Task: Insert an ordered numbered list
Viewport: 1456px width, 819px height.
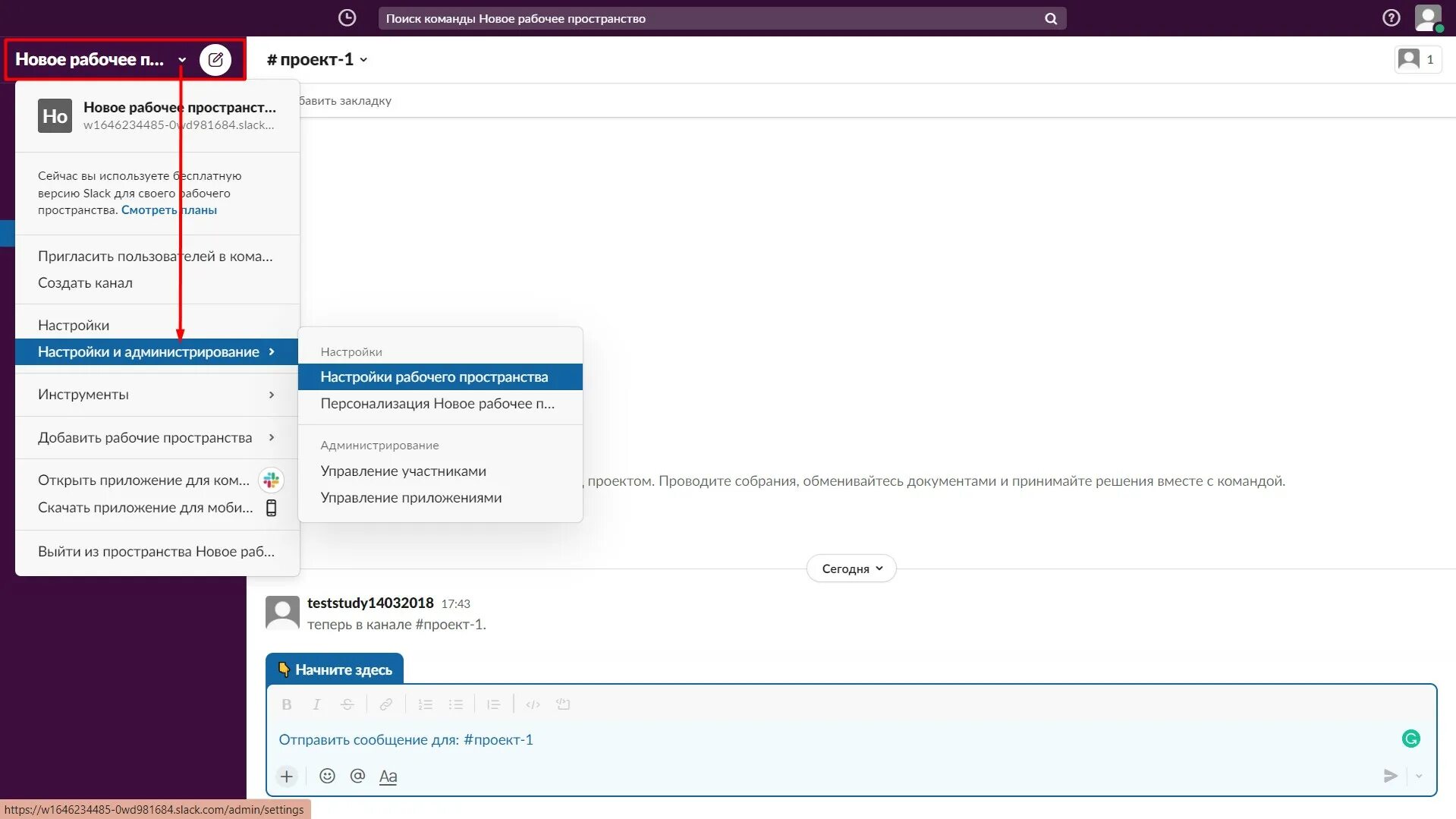Action: (425, 704)
